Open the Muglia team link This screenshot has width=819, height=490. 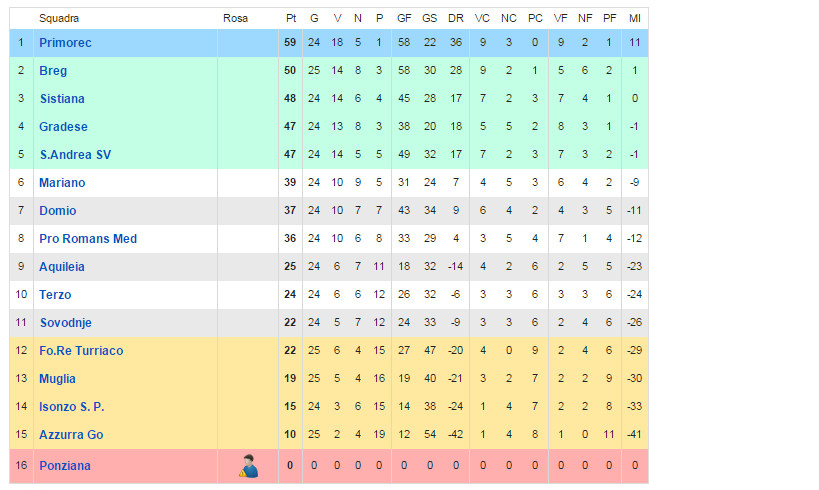[x=58, y=379]
